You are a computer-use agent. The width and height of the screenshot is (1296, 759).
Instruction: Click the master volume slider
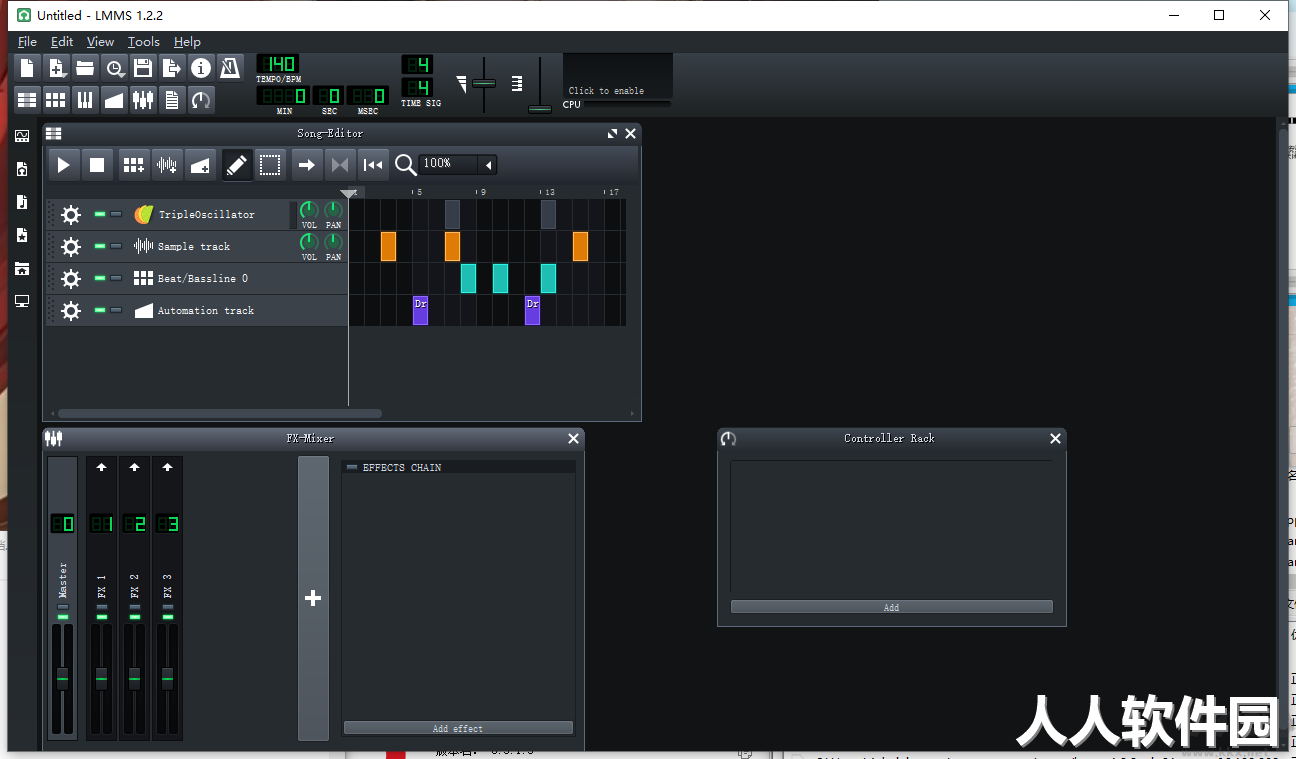pyautogui.click(x=484, y=83)
